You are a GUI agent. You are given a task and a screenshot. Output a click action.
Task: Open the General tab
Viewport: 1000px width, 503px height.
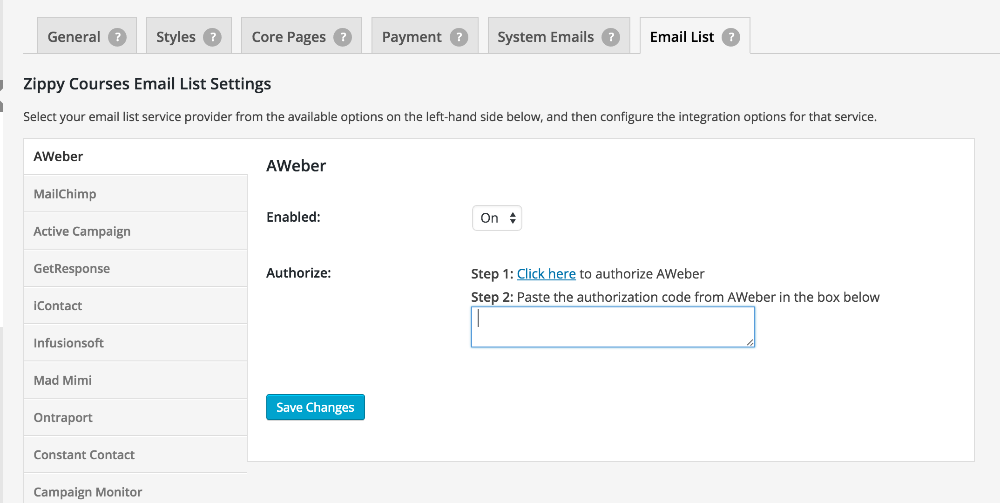pyautogui.click(x=87, y=36)
